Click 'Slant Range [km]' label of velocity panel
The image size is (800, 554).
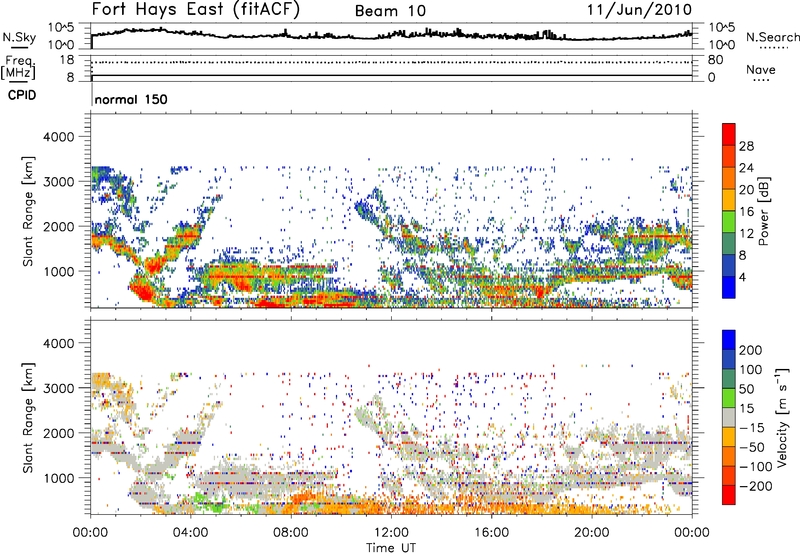[28, 417]
